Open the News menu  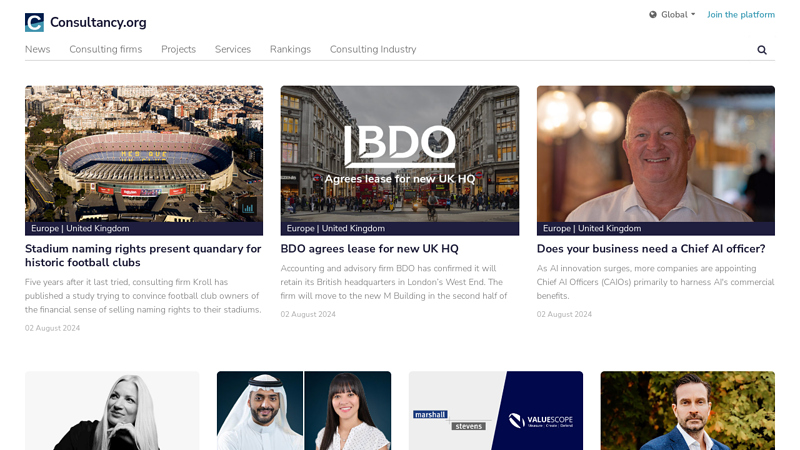coord(38,49)
